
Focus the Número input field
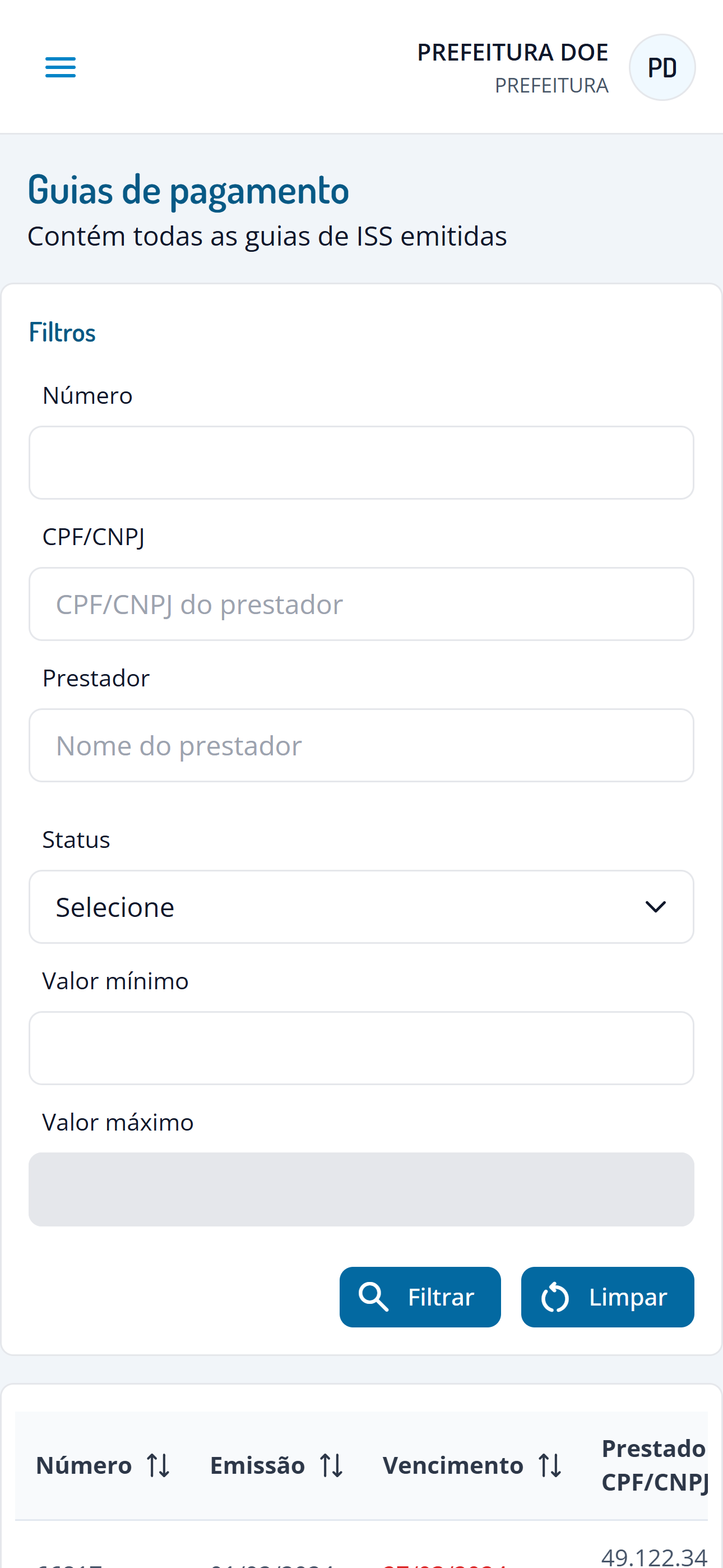coord(361,463)
